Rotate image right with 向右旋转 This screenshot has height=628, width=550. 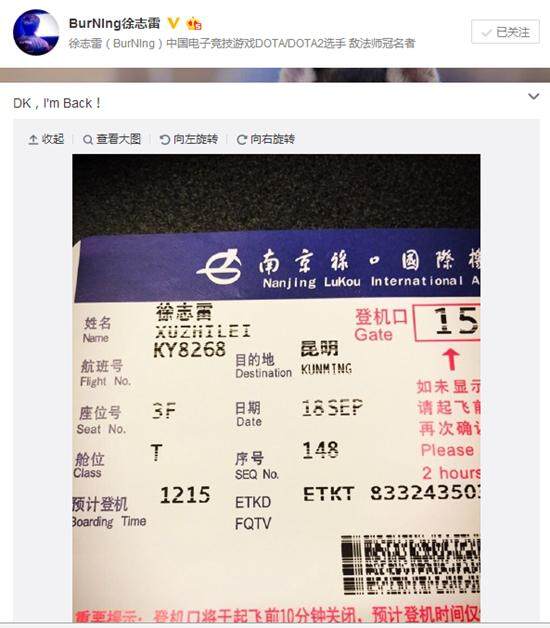click(266, 139)
